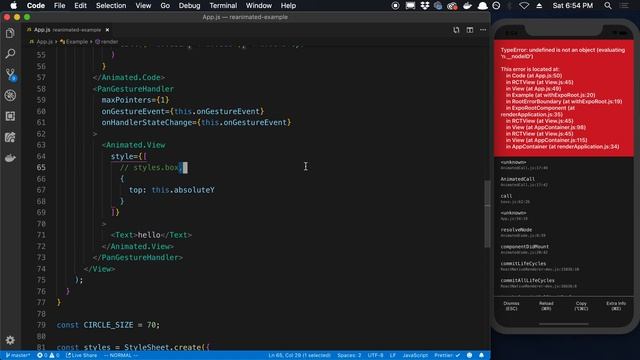Close the App.js editor tab
Screen dimensions: 640x360
coord(107,30)
